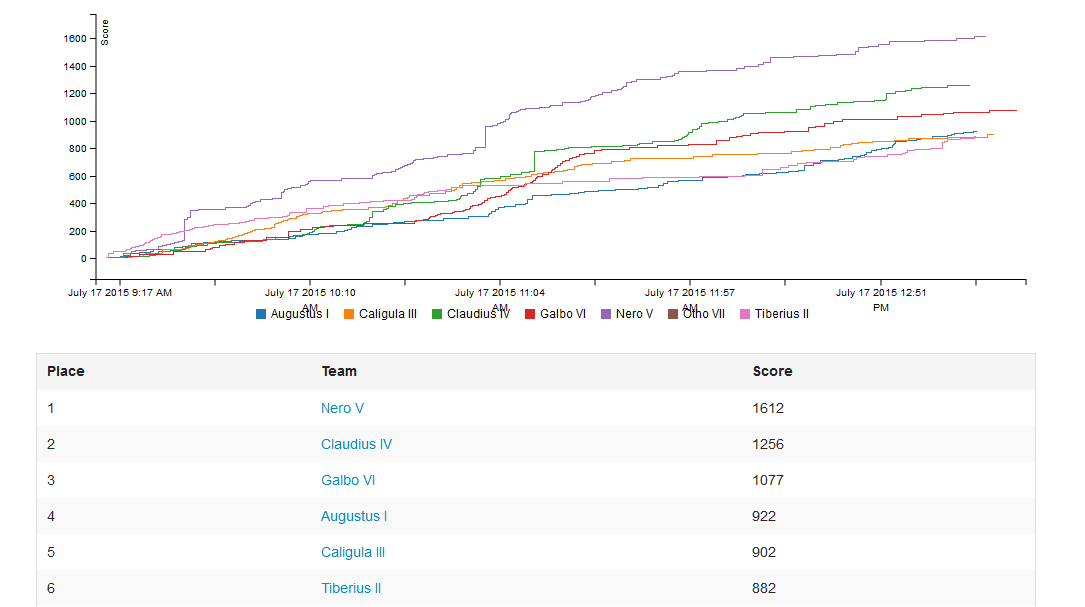1085x607 pixels.
Task: Click the place number 4 cell
Action: click(x=51, y=516)
